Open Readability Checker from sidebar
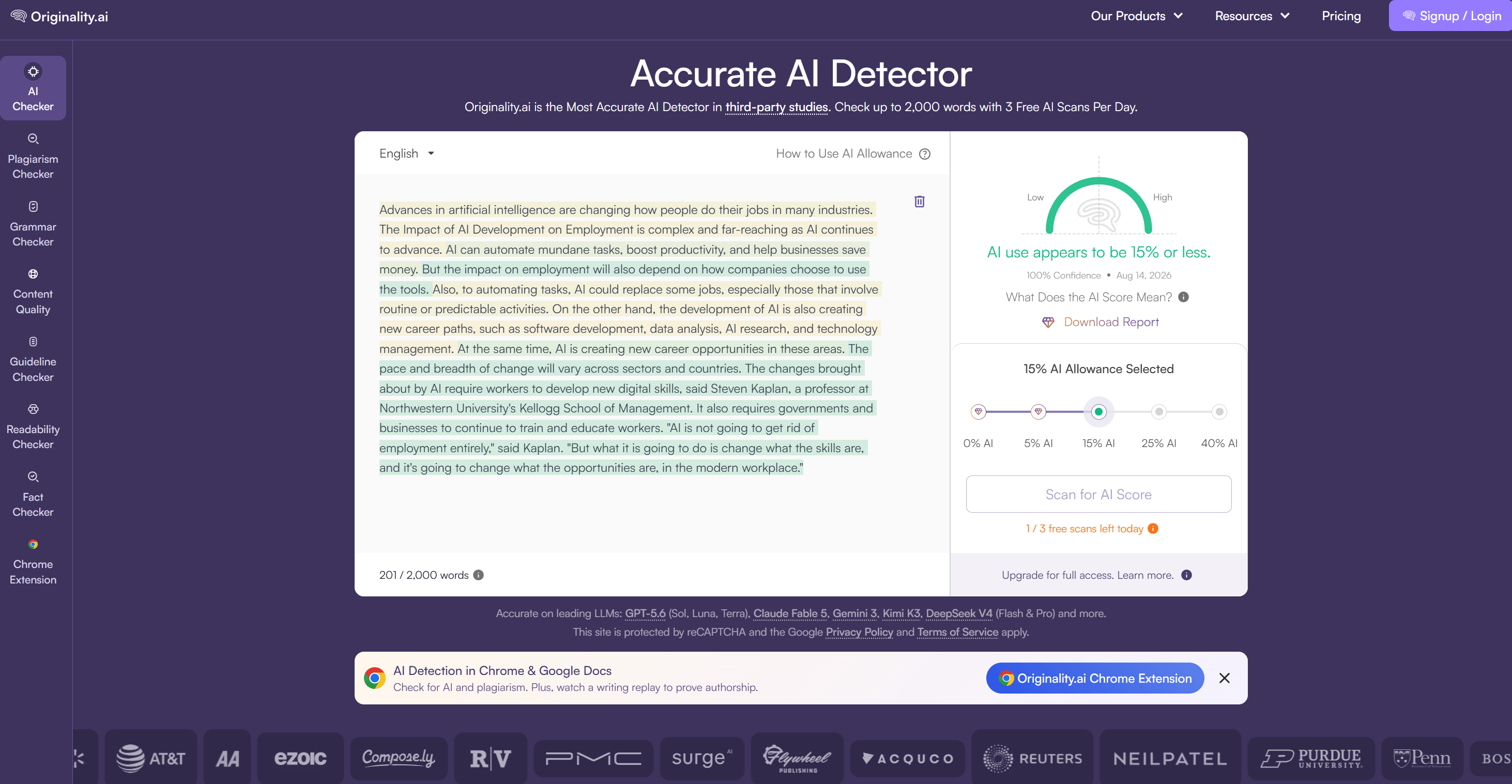Screen dimensions: 1512x784 point(33,426)
